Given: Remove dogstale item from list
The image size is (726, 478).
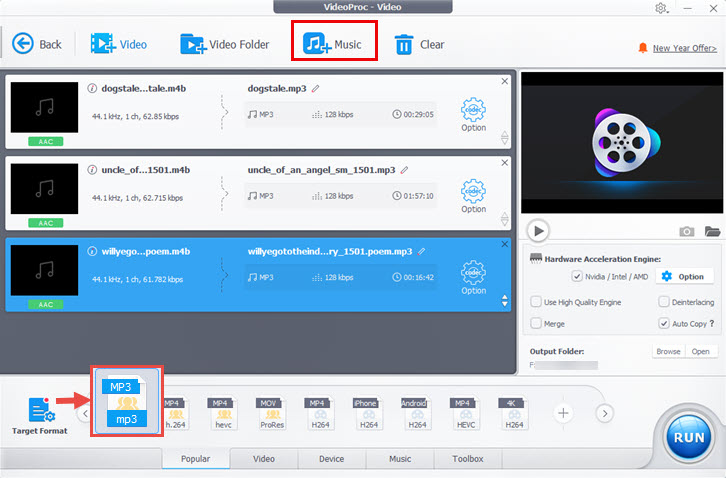Looking at the screenshot, I should pos(505,81).
